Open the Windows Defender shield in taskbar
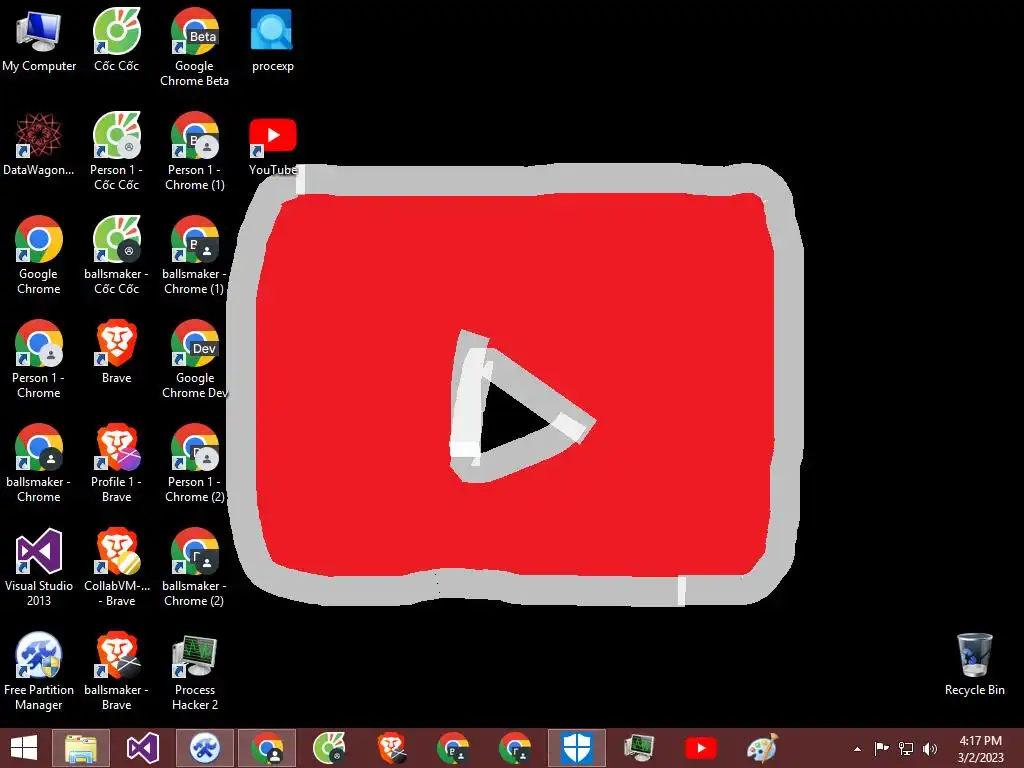This screenshot has height=768, width=1024. (x=577, y=748)
